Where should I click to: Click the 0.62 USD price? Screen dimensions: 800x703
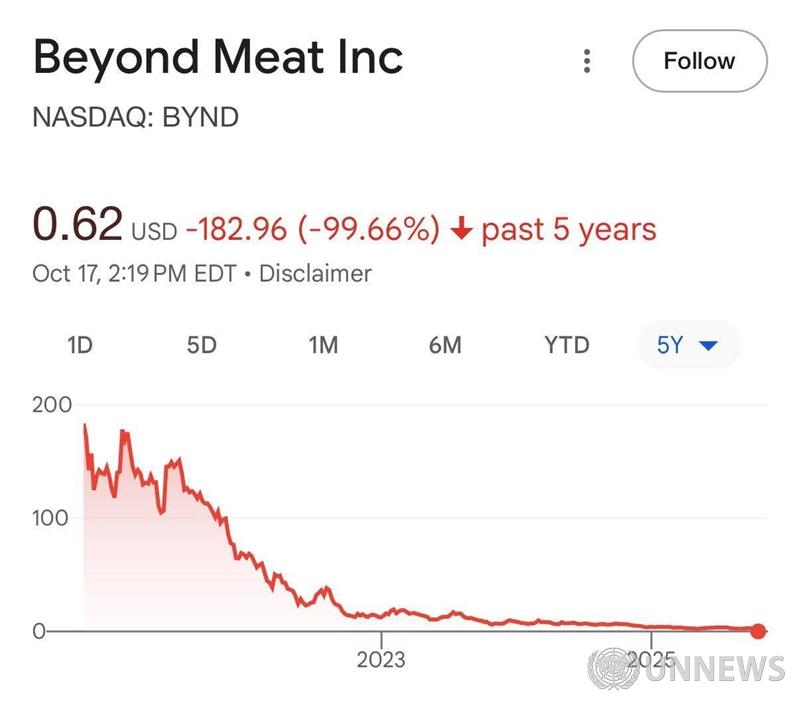point(78,225)
